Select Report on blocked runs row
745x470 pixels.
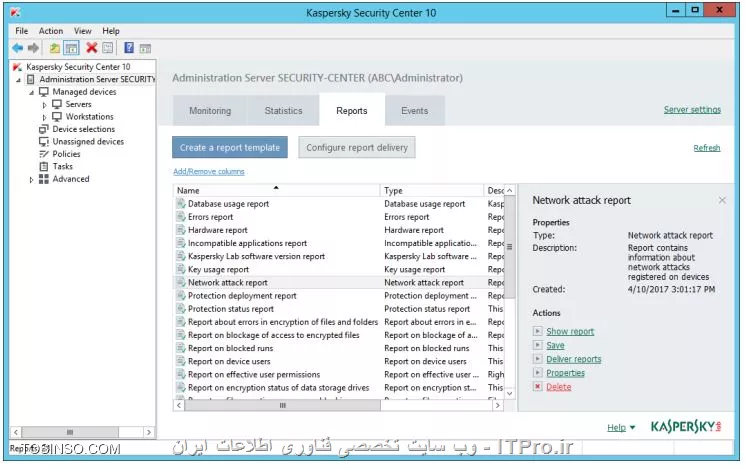338,348
